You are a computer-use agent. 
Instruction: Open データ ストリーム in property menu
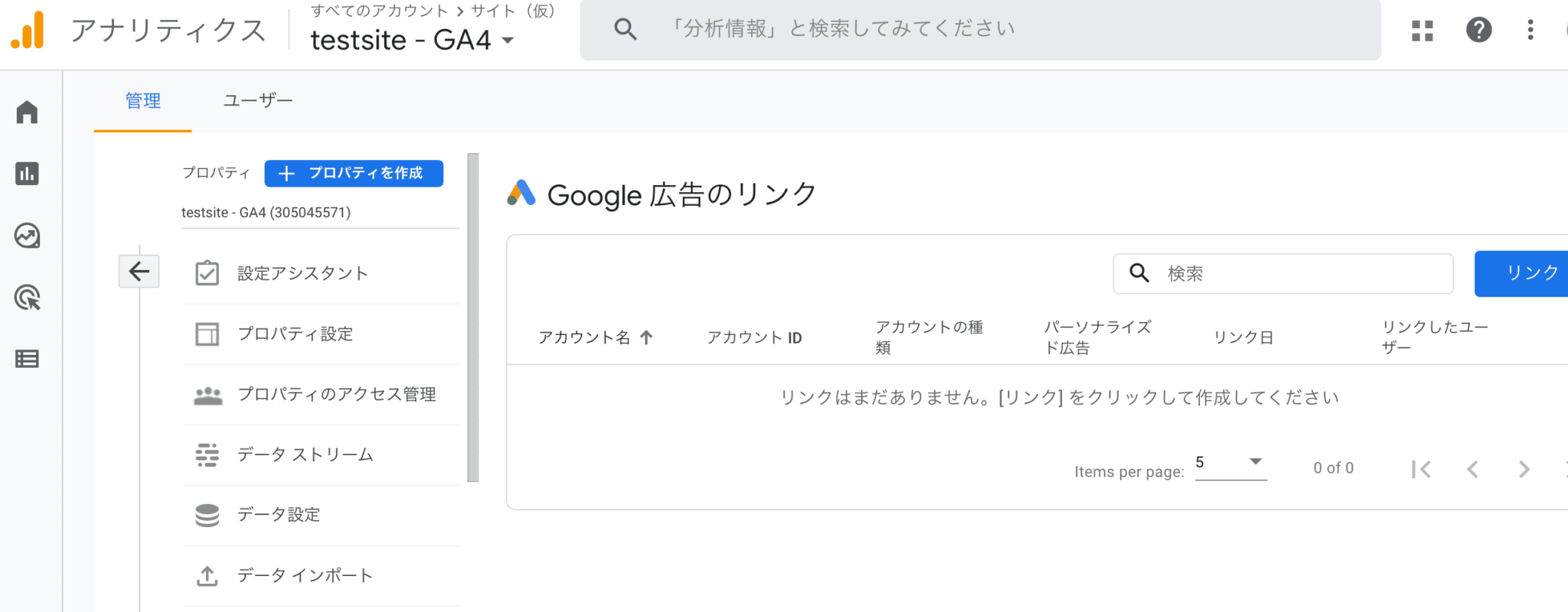click(305, 454)
